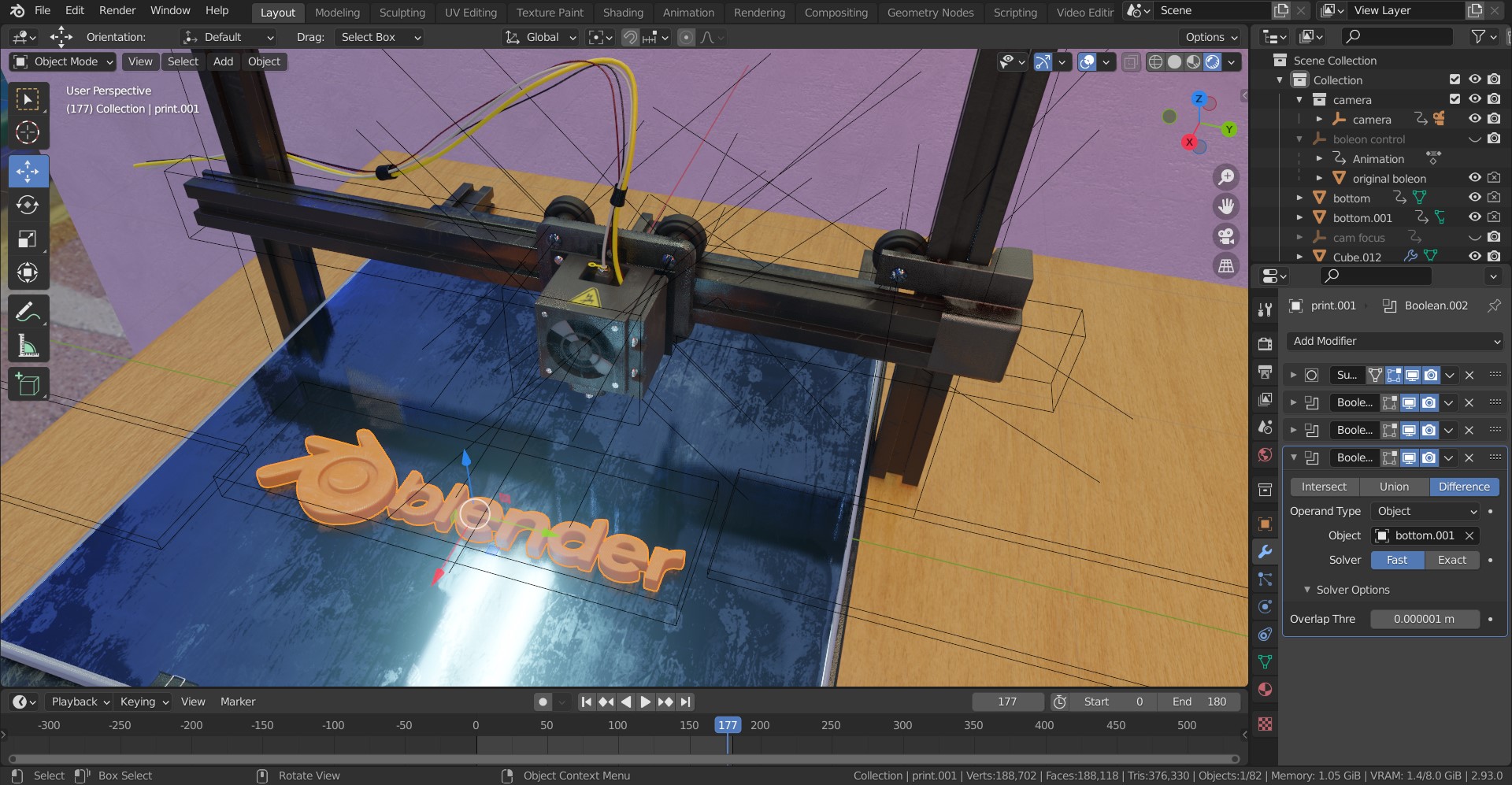Switch solver to Exact
The width and height of the screenshot is (1512, 785).
[x=1452, y=560]
